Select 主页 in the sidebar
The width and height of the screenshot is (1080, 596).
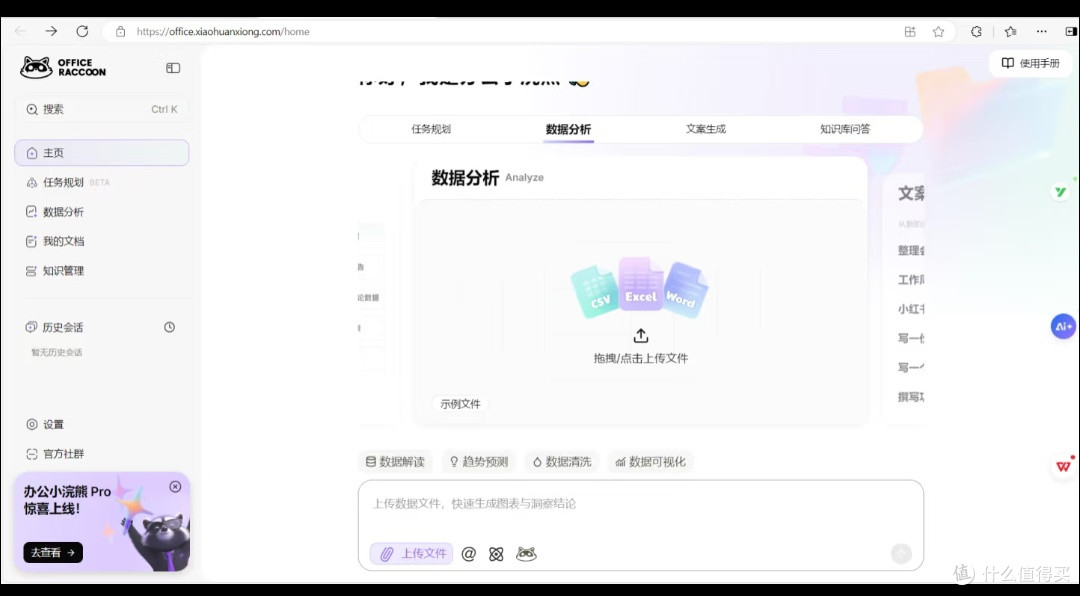[x=102, y=153]
